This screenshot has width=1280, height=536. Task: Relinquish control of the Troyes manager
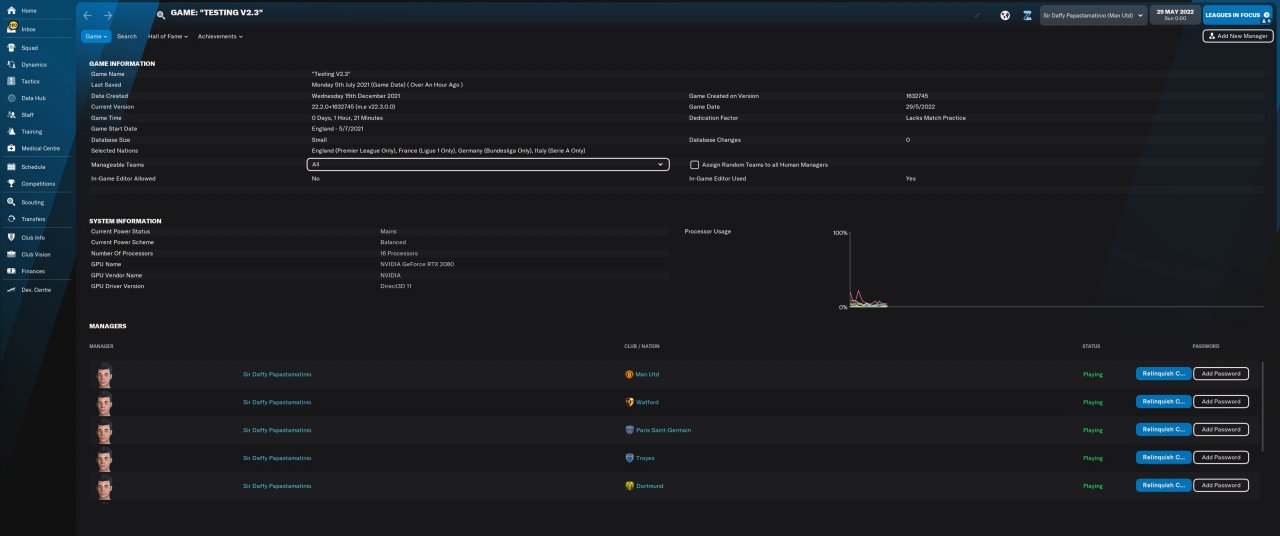pyautogui.click(x=1164, y=458)
